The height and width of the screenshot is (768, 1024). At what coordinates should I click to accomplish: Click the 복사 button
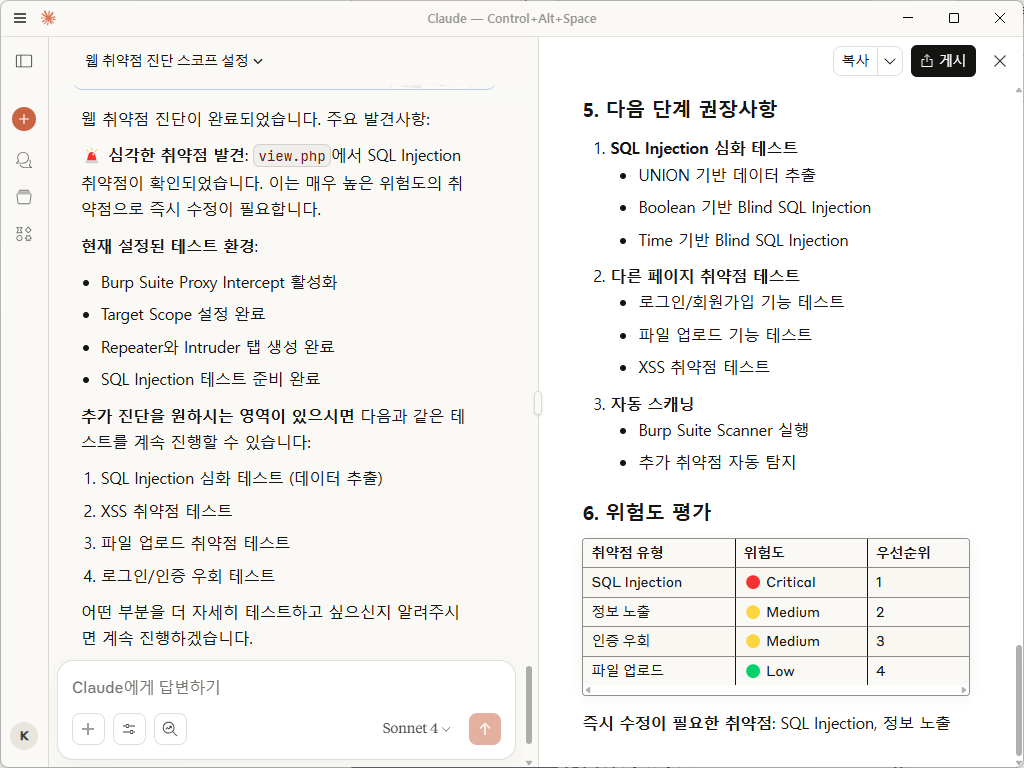point(856,61)
